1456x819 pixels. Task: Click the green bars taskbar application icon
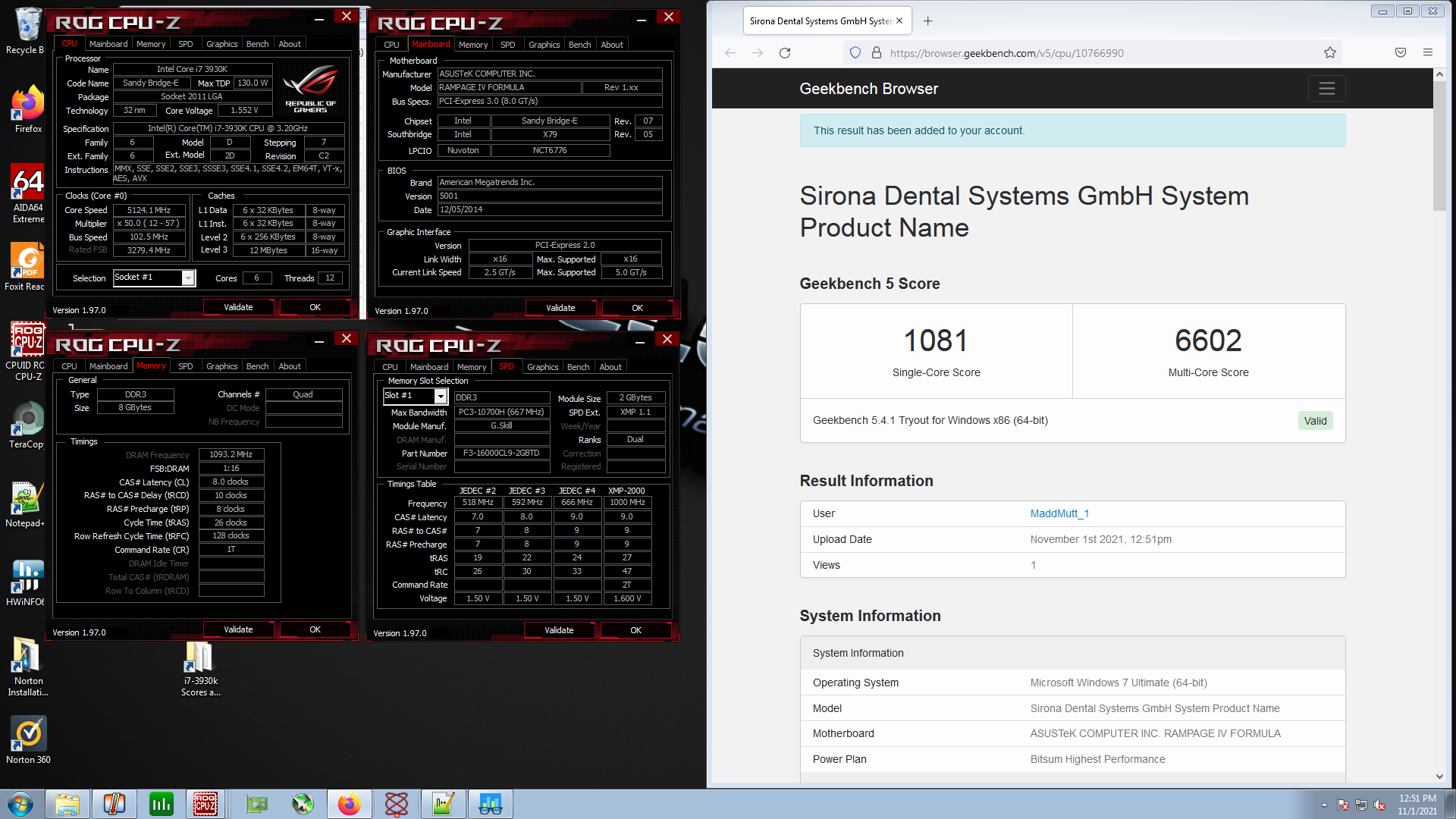(161, 804)
